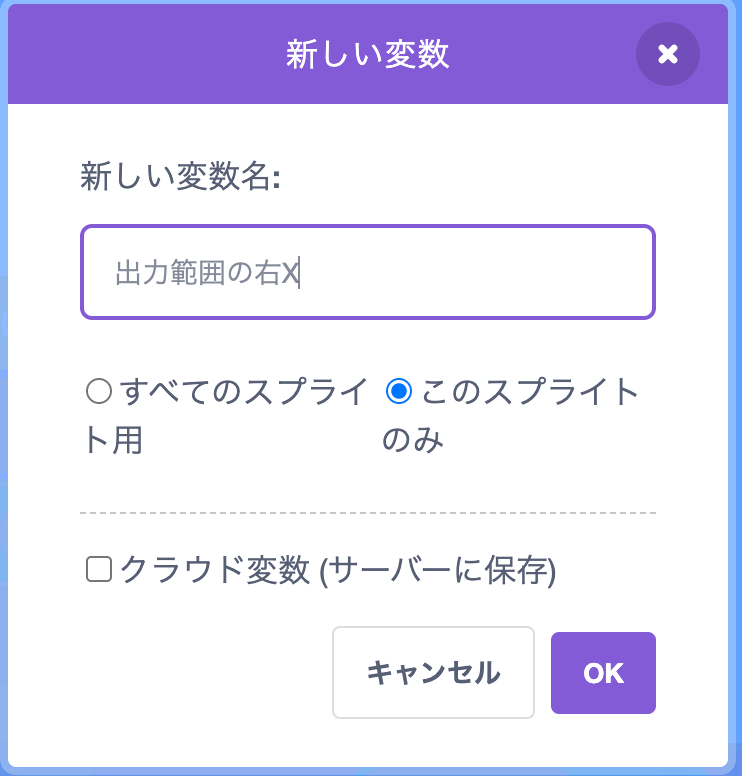This screenshot has height=776, width=742.
Task: Click the variable name text field
Action: 367,272
